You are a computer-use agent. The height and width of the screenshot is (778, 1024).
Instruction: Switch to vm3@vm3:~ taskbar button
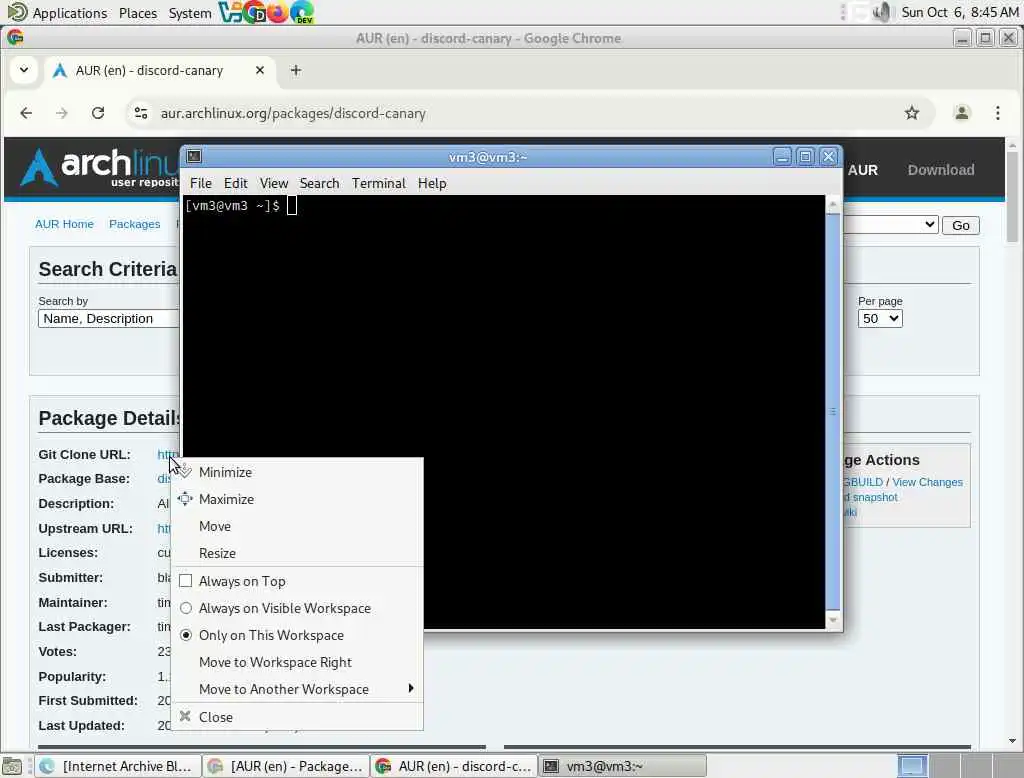pos(623,766)
